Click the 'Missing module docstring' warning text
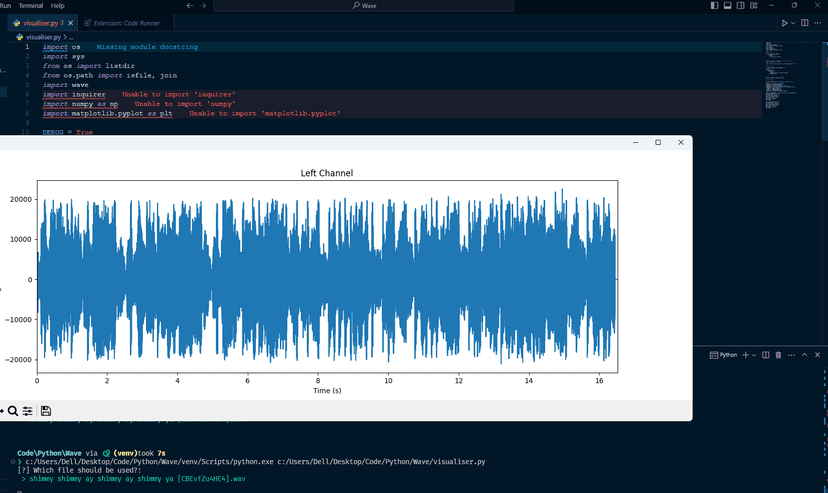This screenshot has width=828, height=493. click(147, 47)
